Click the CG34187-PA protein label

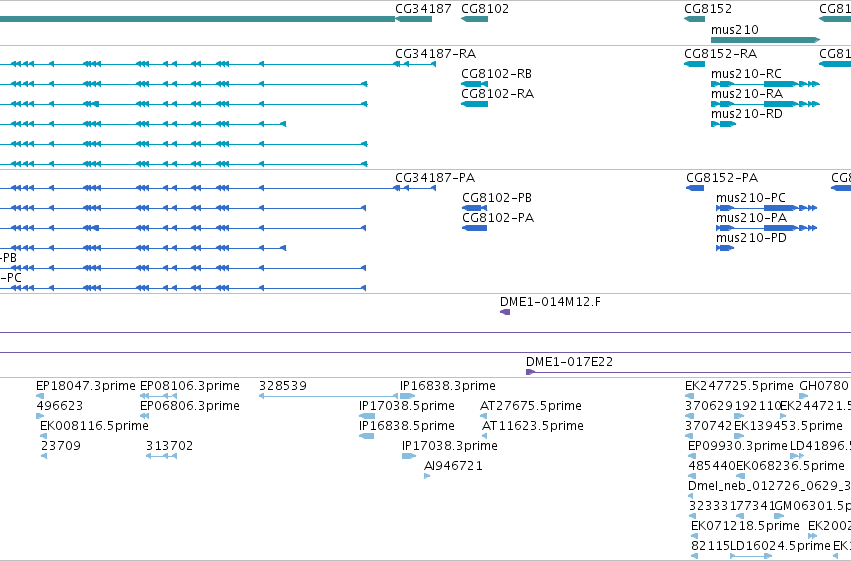point(435,178)
